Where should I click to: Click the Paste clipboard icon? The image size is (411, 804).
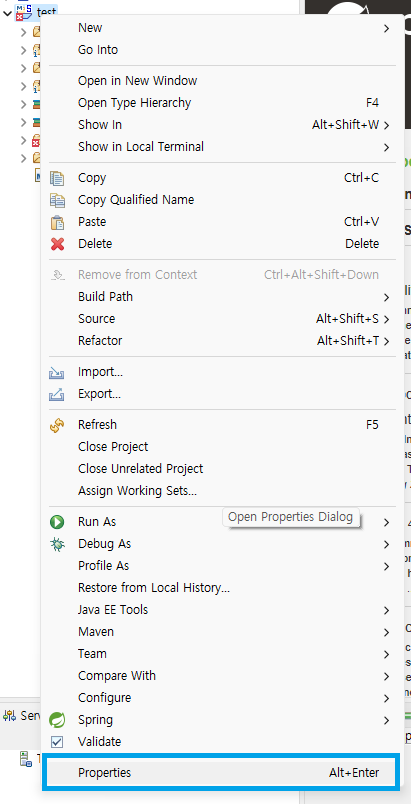tap(57, 223)
